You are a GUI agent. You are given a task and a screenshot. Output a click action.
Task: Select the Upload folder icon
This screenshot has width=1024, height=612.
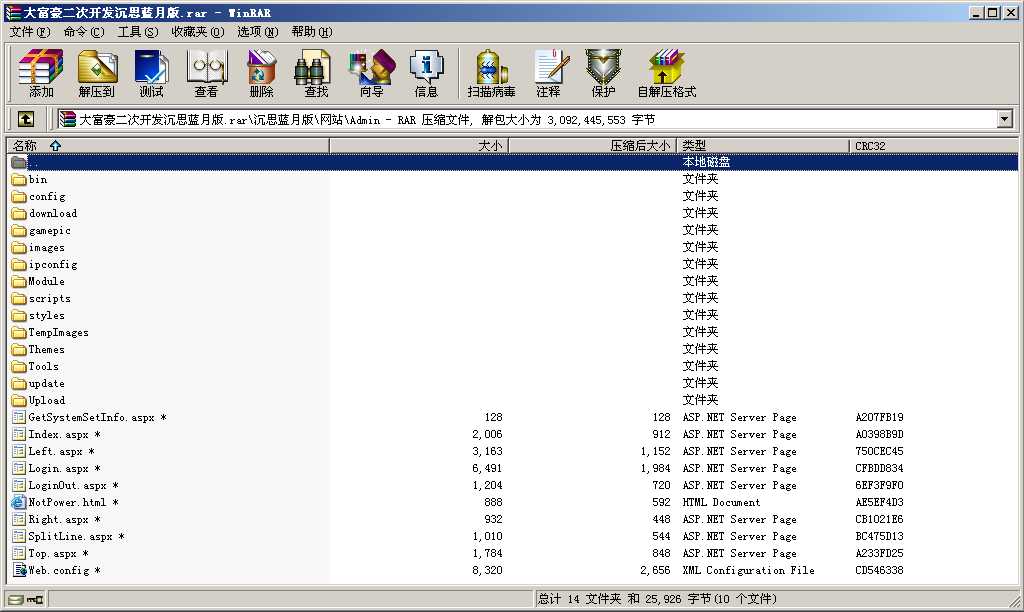click(x=19, y=400)
